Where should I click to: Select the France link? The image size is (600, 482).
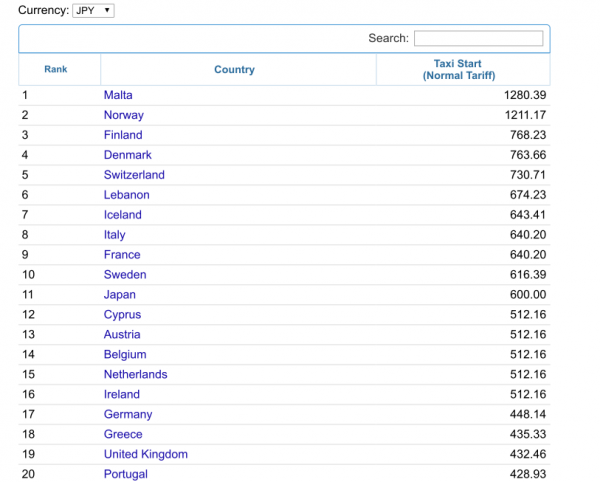click(x=122, y=255)
